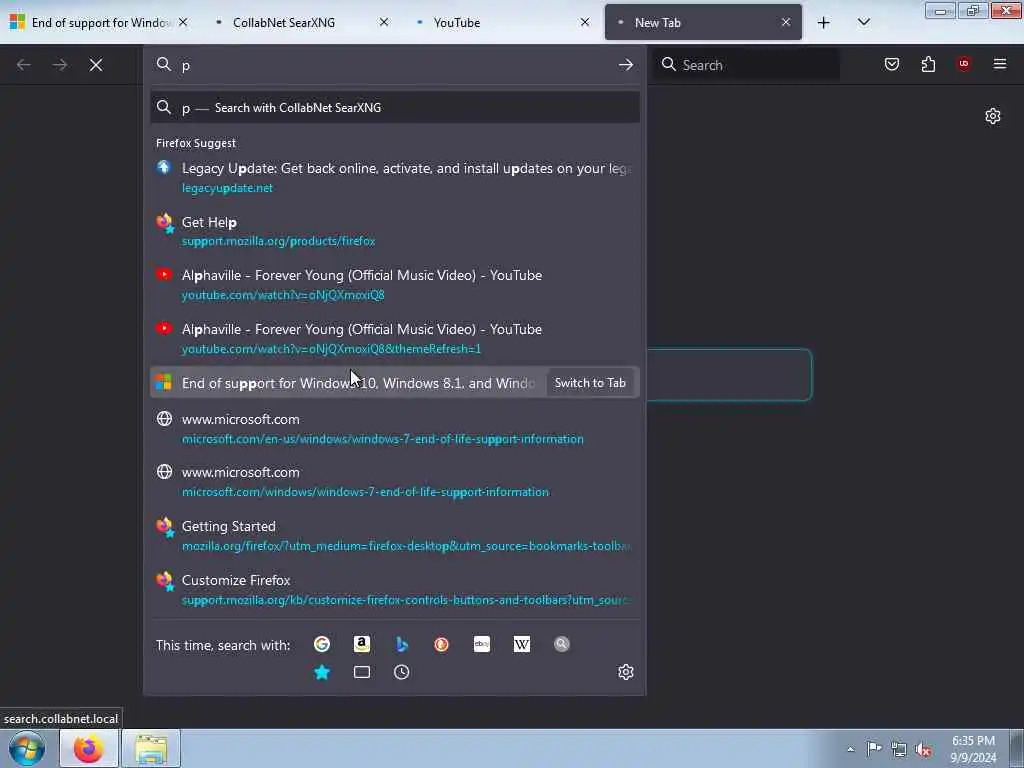Close the CollabNet SearXNG tab
This screenshot has width=1024, height=768.
coord(383,22)
